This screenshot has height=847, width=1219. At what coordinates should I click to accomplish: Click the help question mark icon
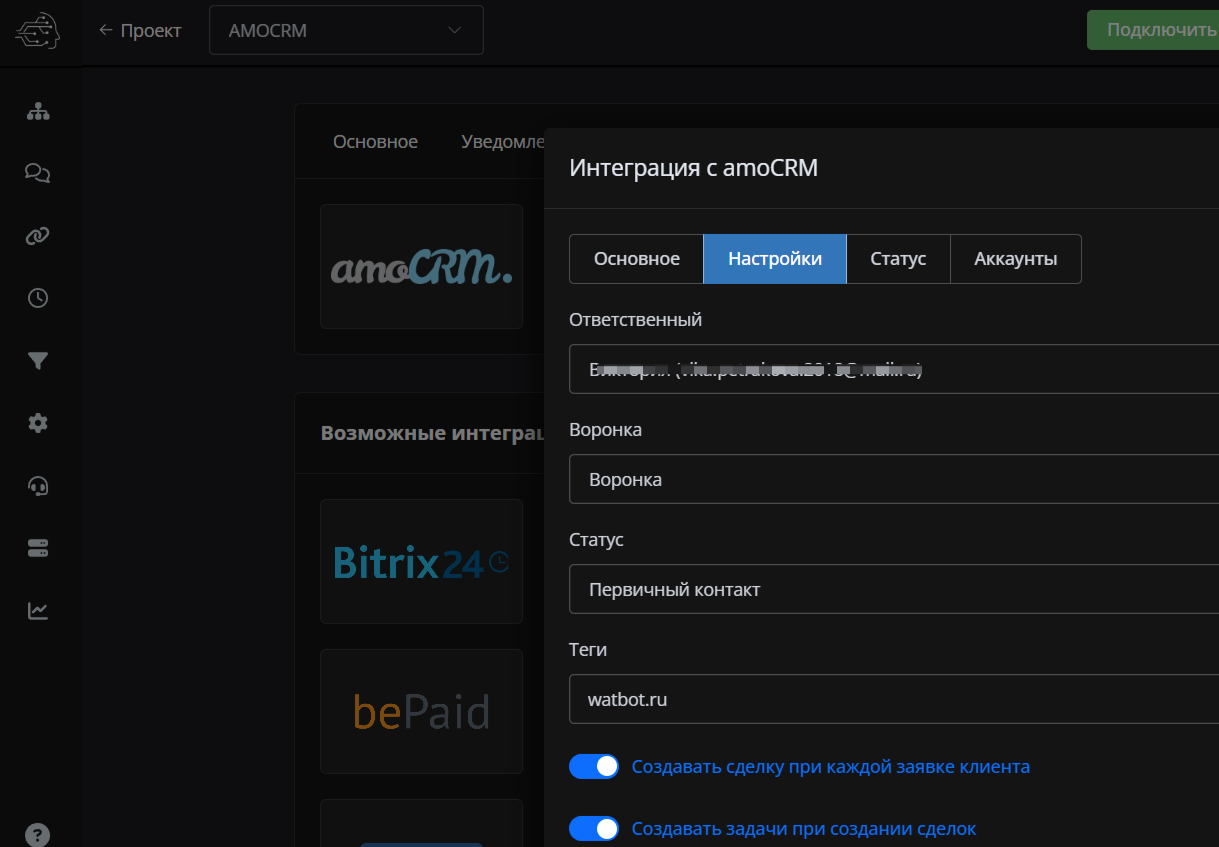pyautogui.click(x=38, y=834)
